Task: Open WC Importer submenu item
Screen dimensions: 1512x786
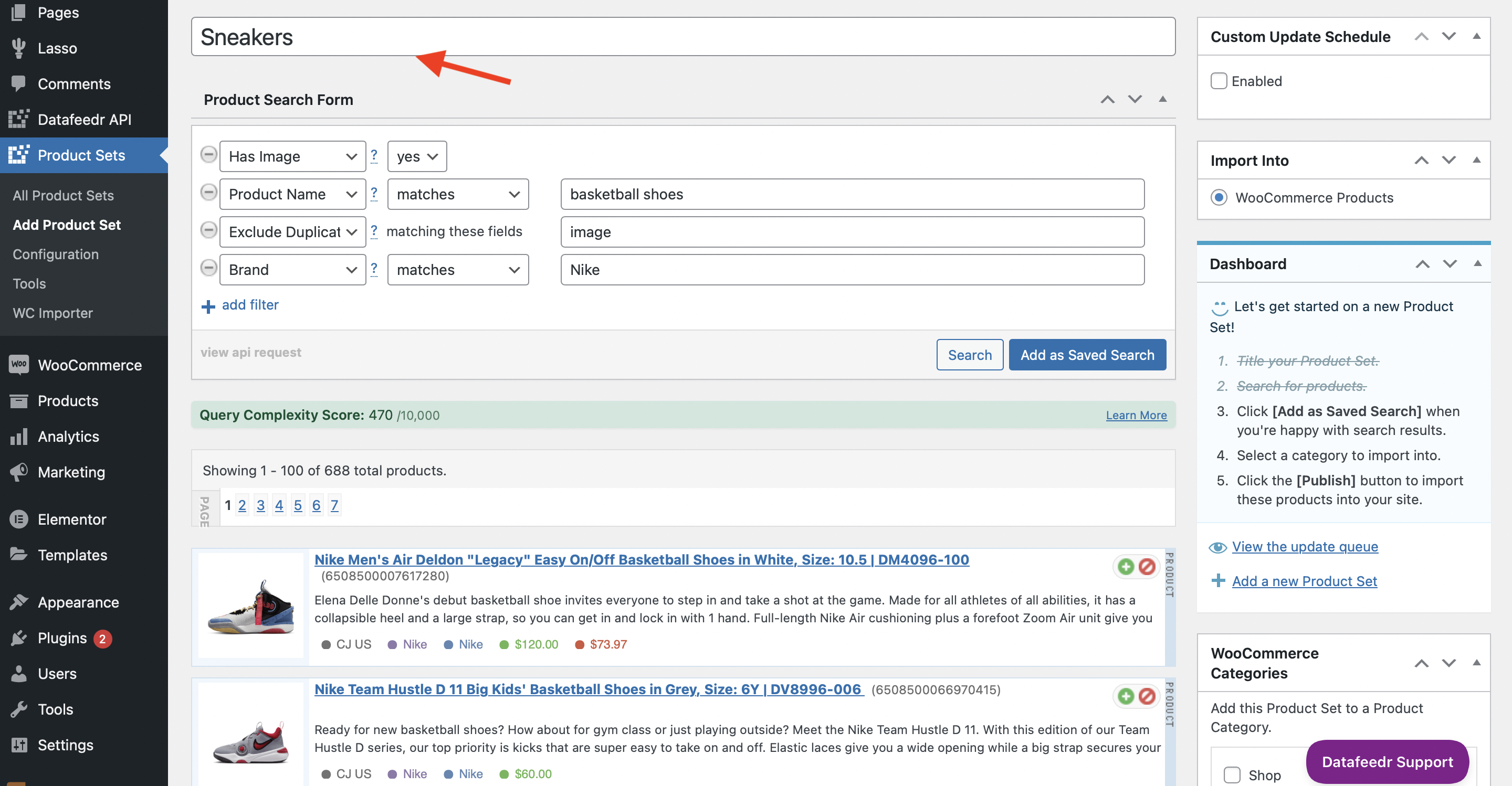Action: click(53, 312)
